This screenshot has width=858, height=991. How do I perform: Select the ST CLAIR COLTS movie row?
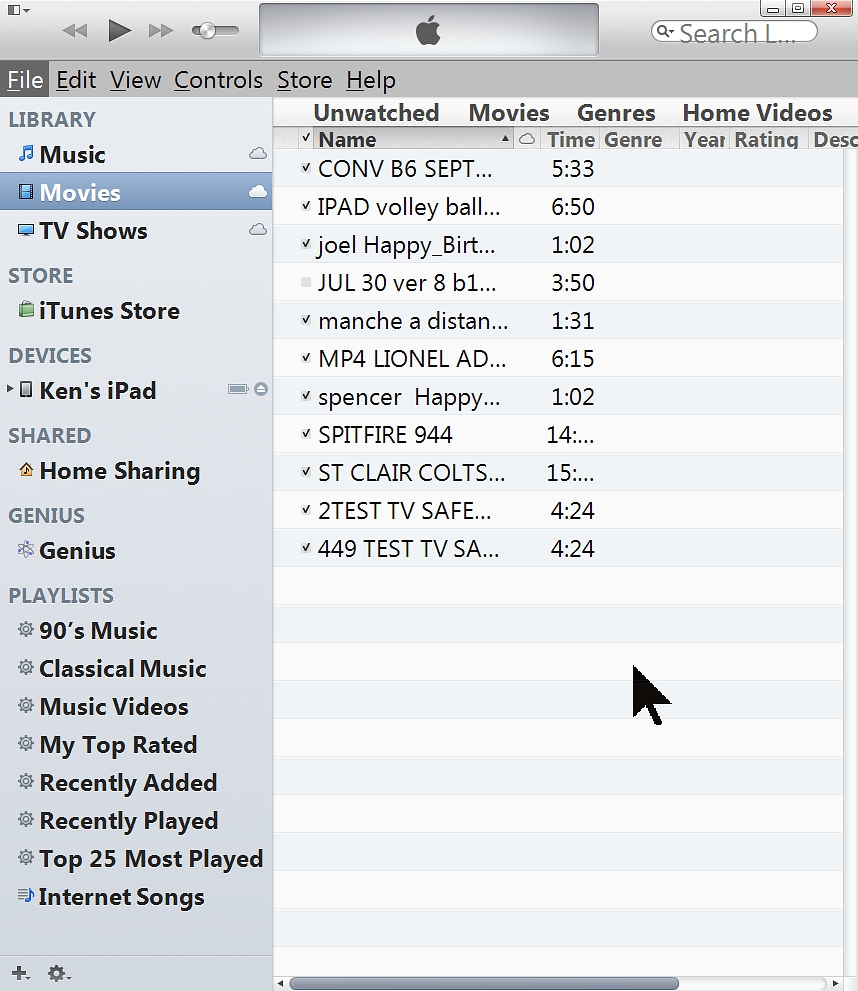(x=559, y=472)
